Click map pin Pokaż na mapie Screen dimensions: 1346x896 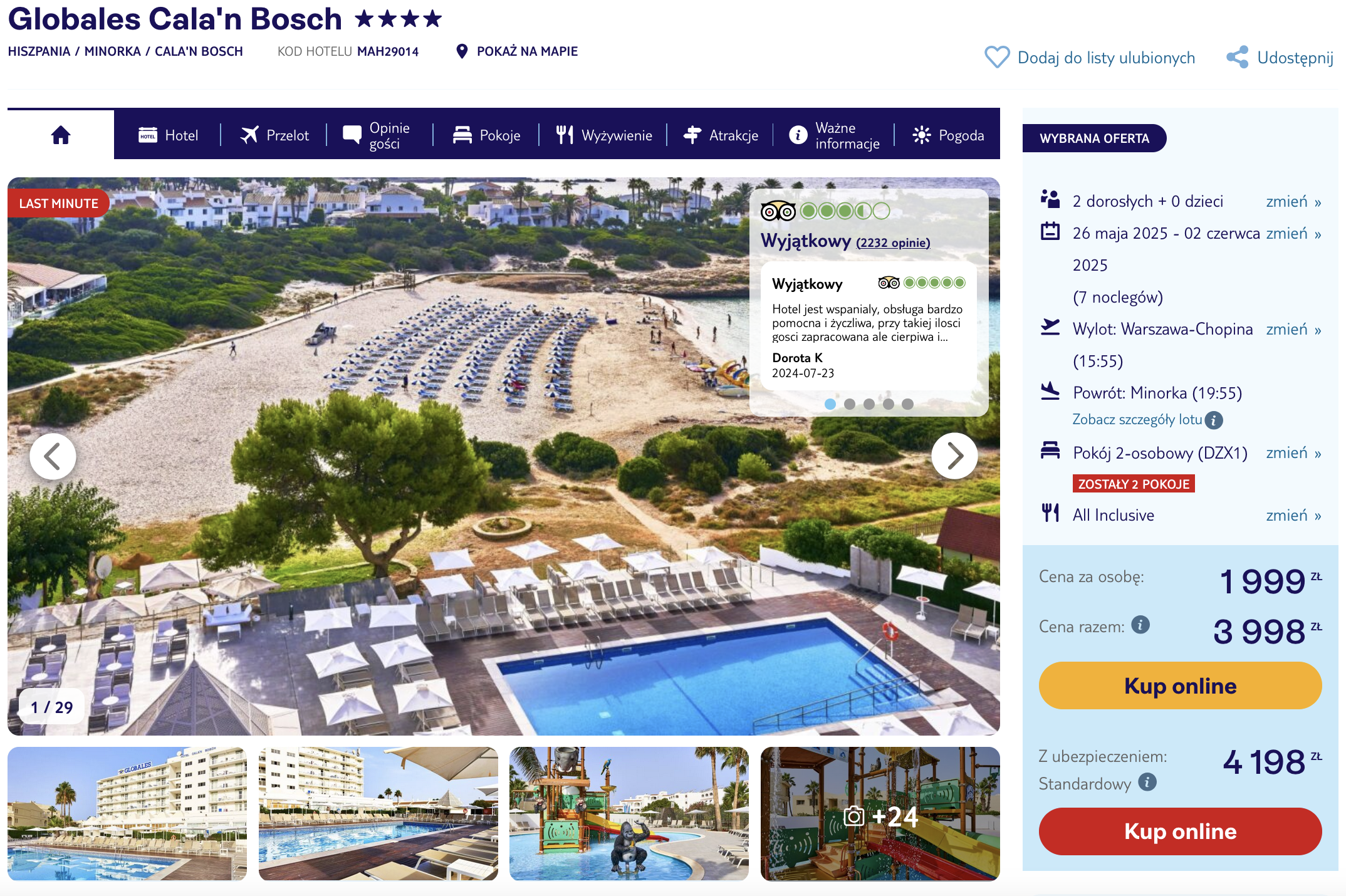[462, 51]
